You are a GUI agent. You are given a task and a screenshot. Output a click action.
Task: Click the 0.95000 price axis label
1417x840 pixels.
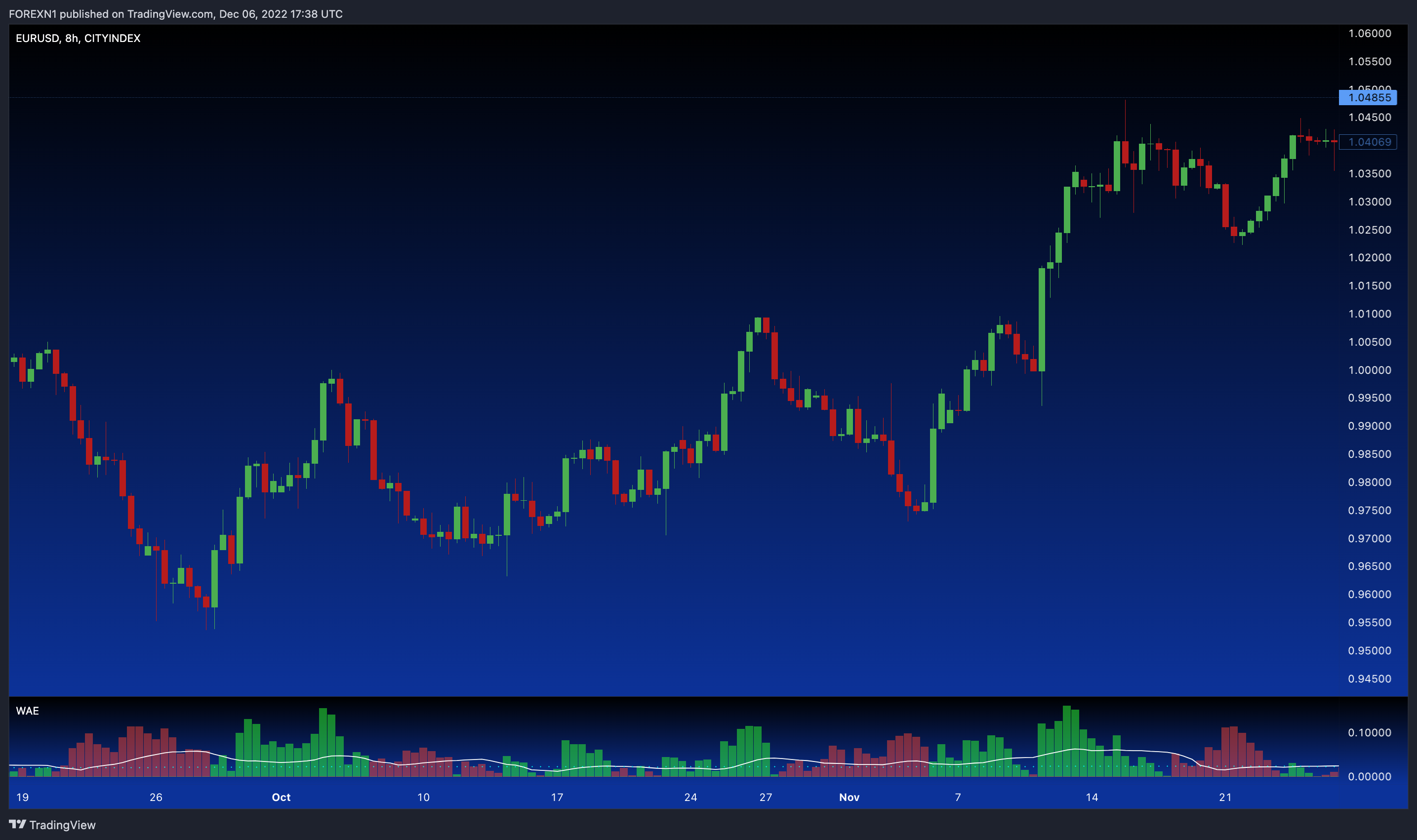tap(1370, 651)
